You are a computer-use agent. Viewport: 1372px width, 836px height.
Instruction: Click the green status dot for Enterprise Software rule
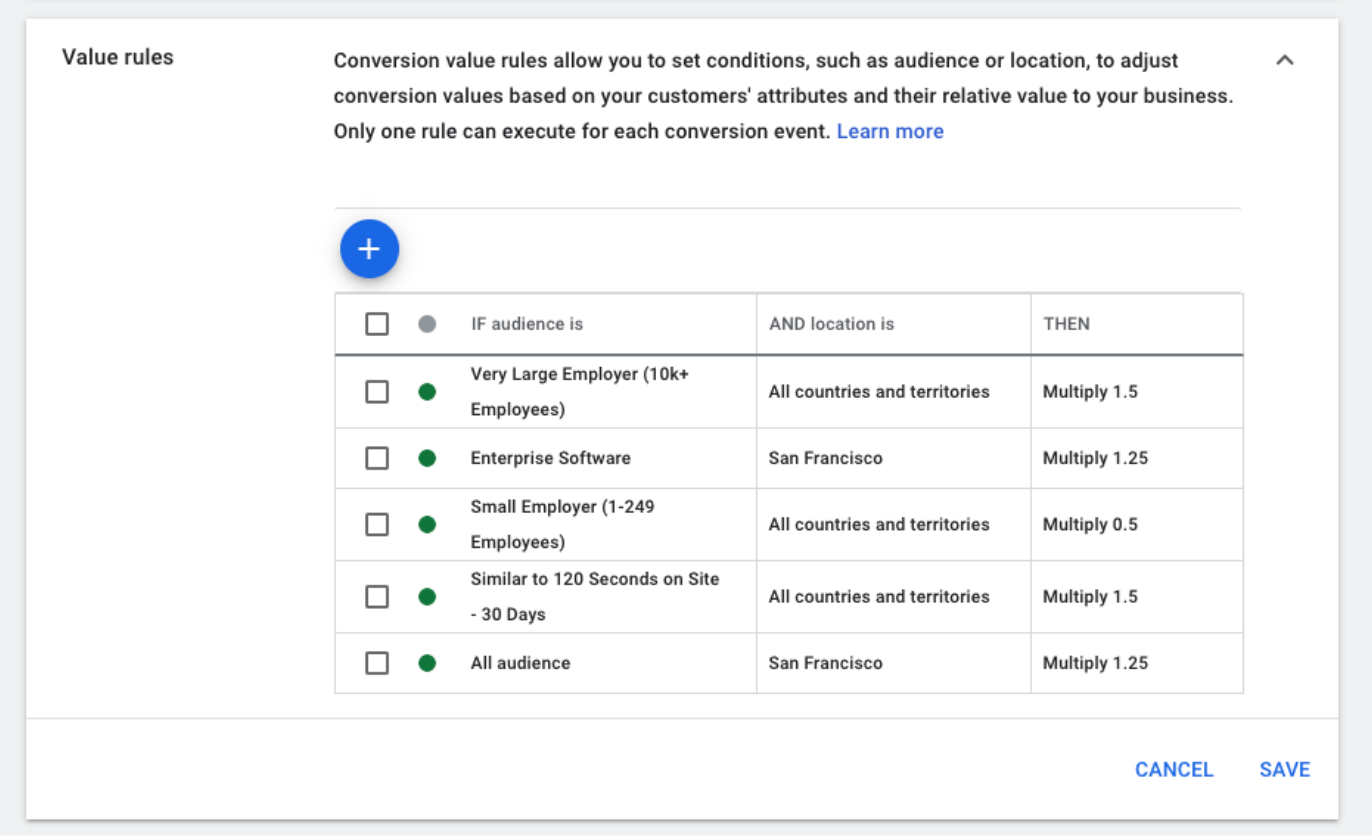click(x=427, y=458)
